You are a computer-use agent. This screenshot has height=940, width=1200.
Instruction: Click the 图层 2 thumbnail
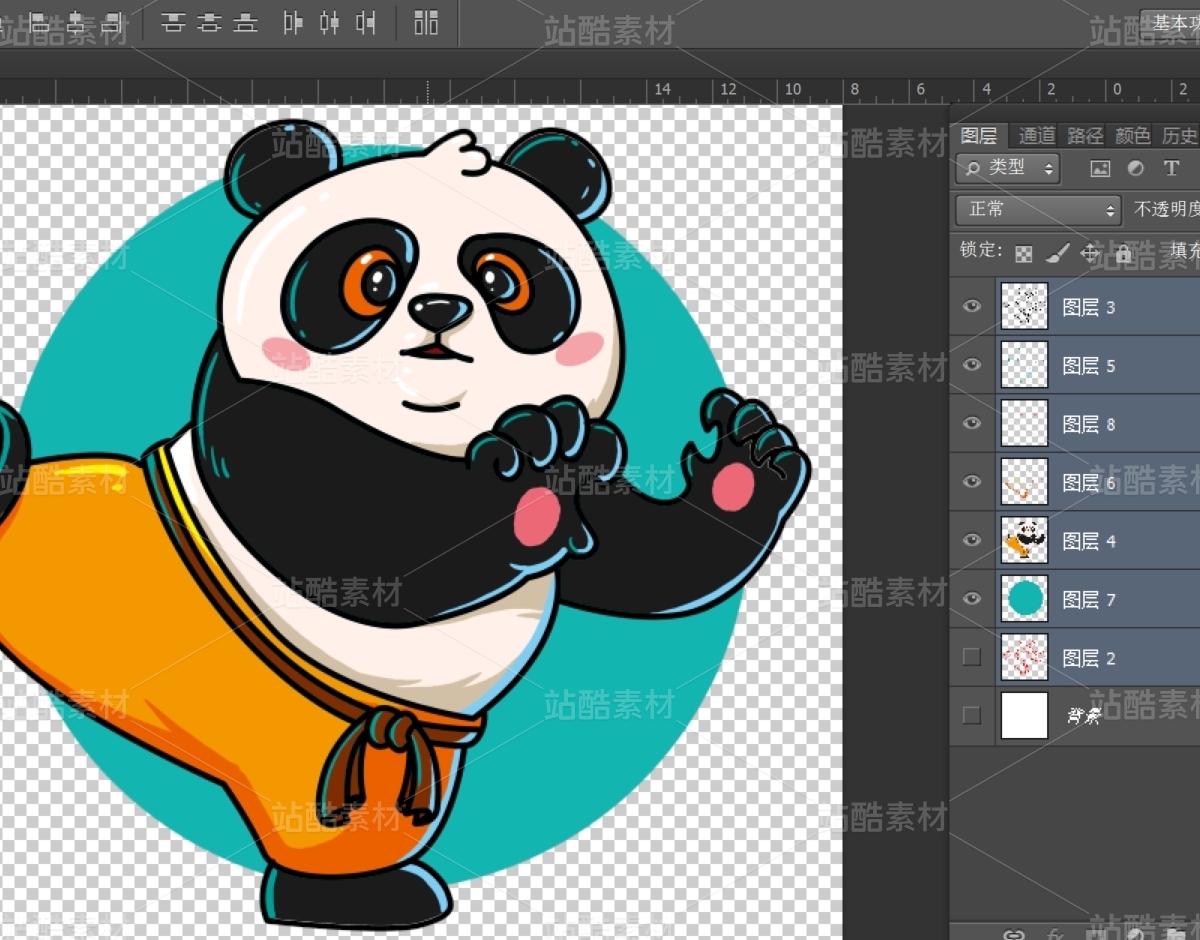(x=1024, y=657)
